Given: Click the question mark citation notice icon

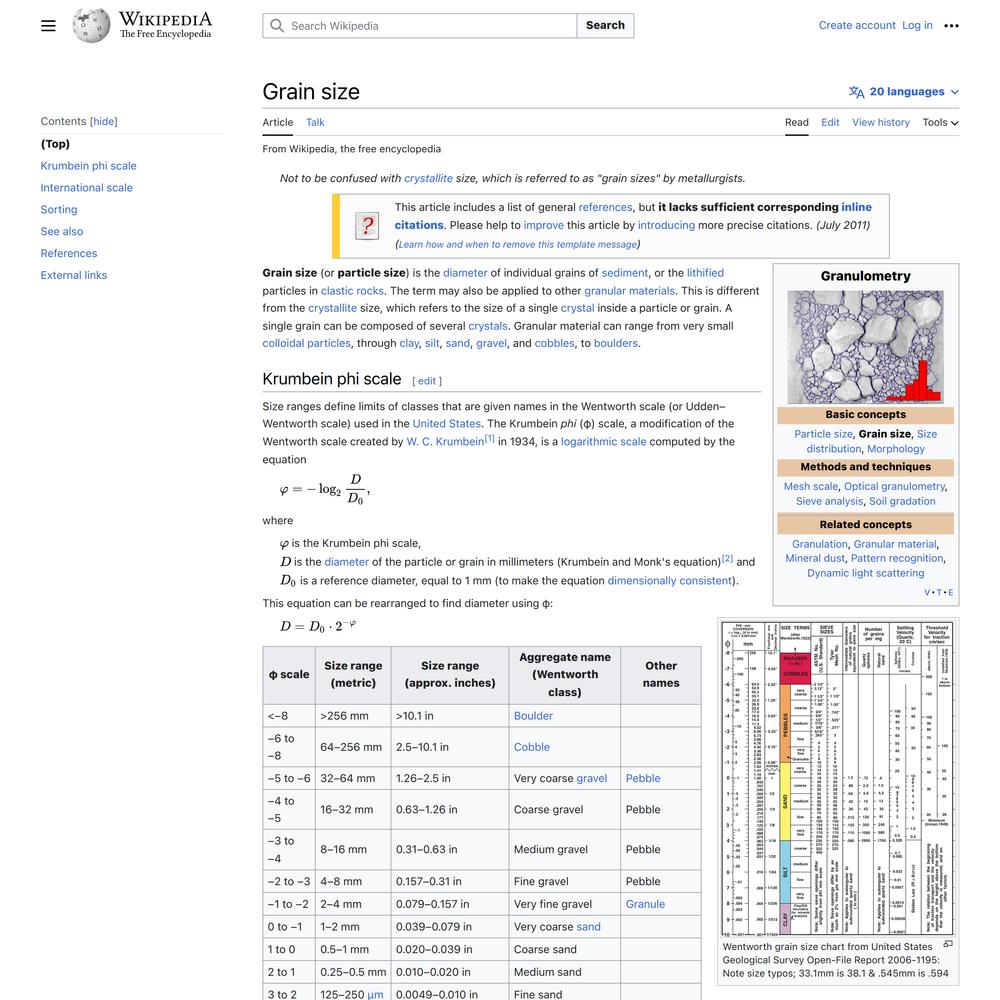Looking at the screenshot, I should tap(367, 226).
